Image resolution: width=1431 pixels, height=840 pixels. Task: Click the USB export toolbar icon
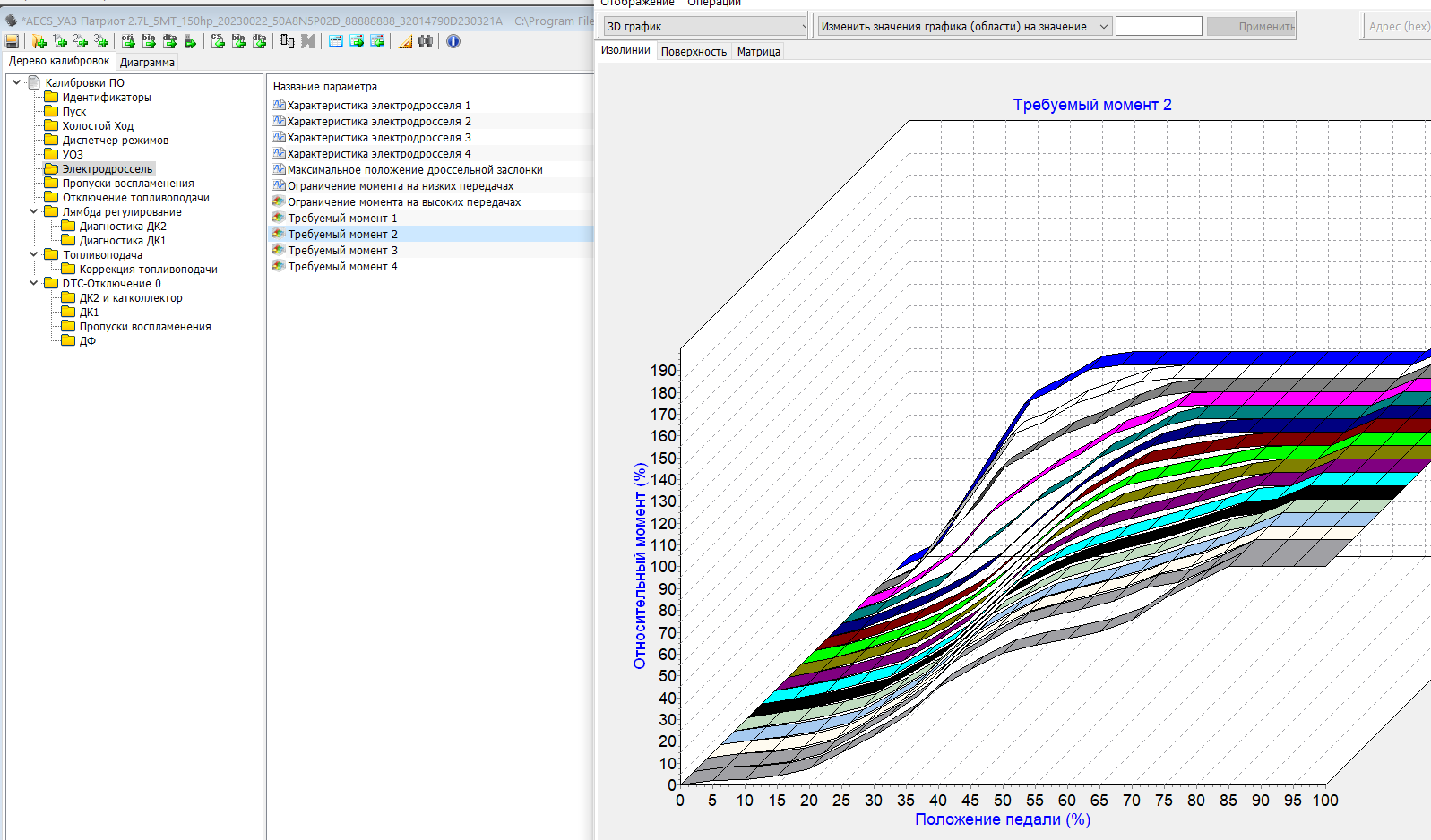coord(190,41)
